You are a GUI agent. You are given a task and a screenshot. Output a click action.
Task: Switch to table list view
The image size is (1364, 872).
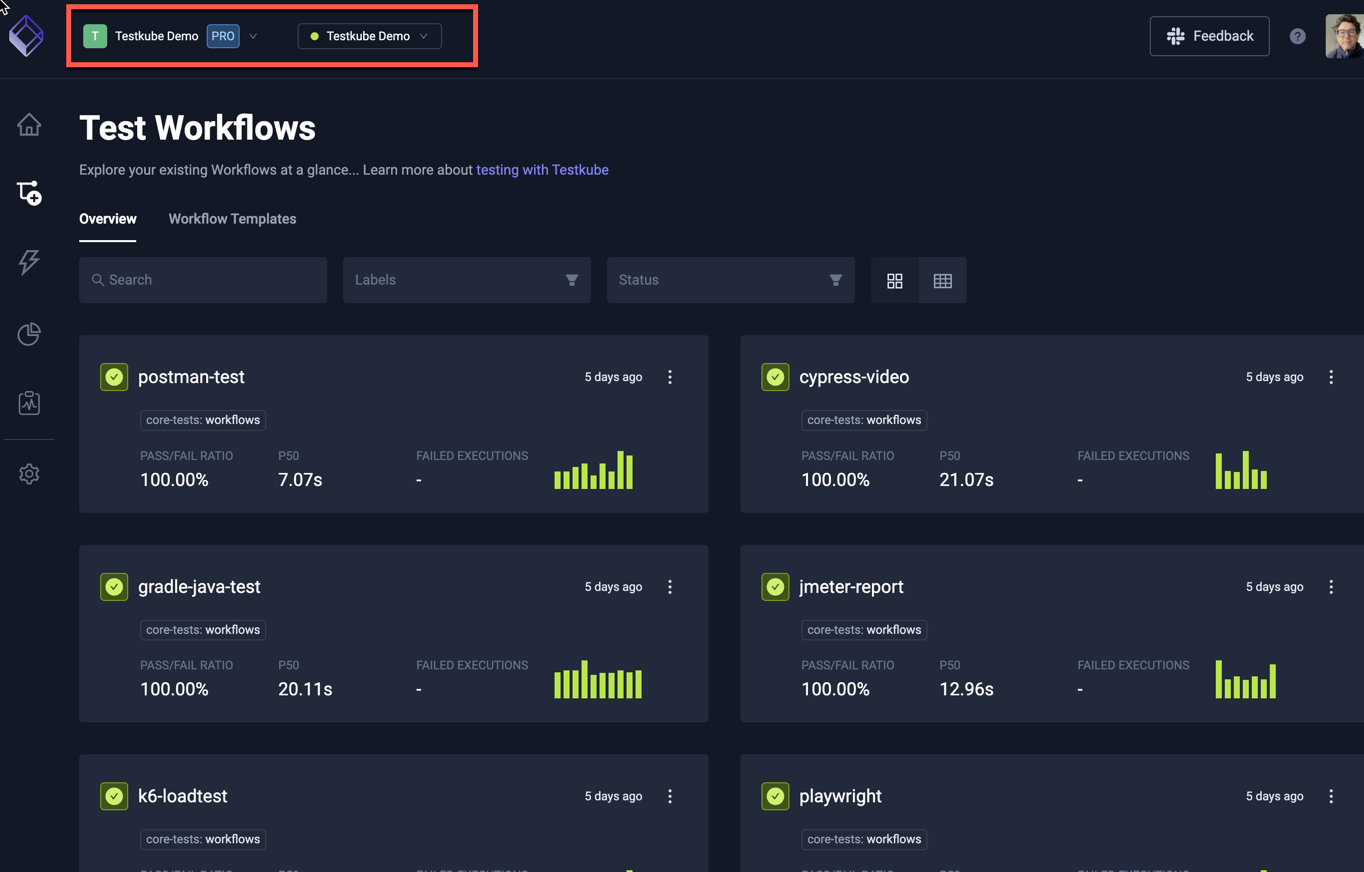(x=942, y=281)
